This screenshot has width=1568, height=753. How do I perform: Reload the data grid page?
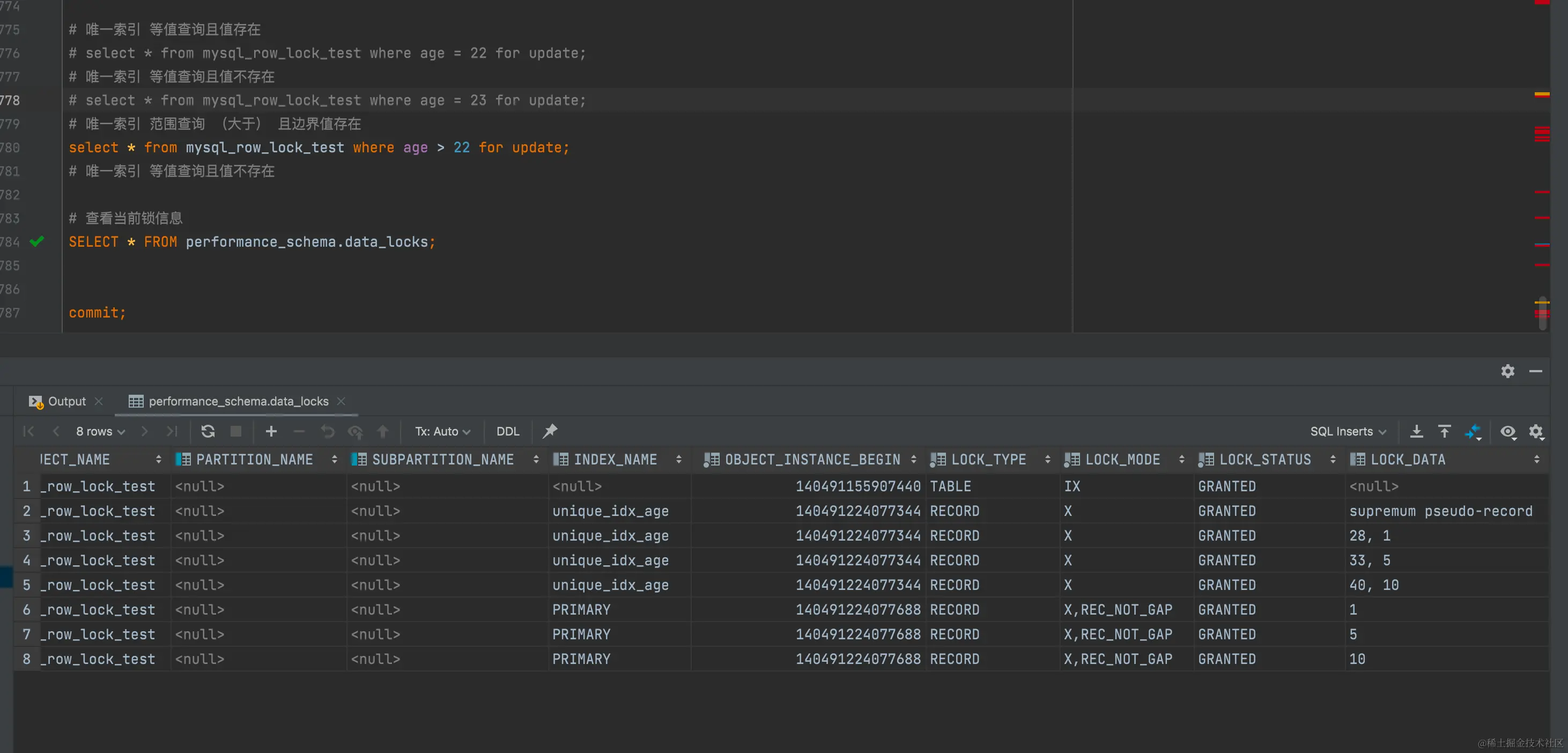coord(208,431)
